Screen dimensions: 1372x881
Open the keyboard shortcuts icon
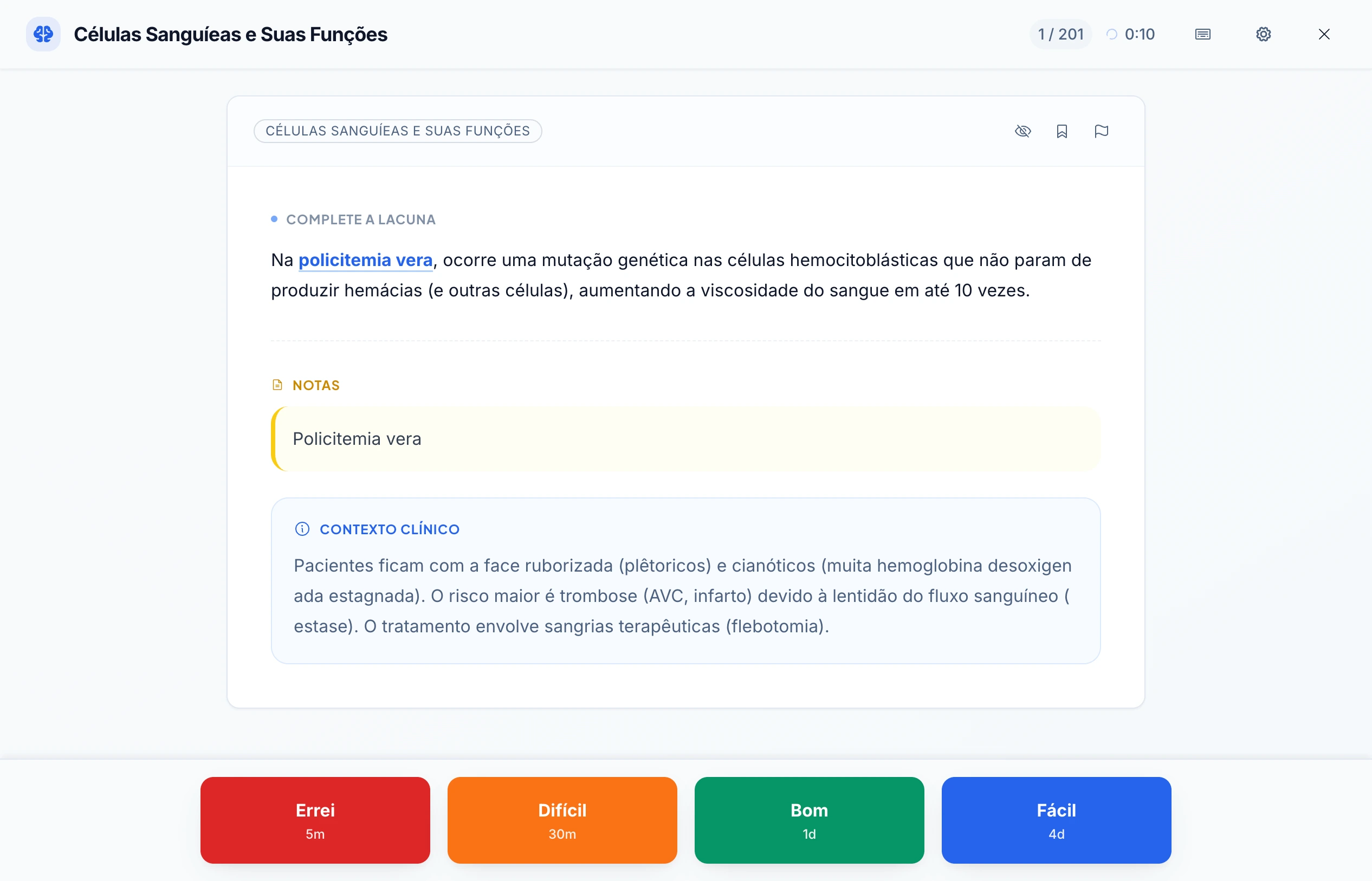(1203, 34)
